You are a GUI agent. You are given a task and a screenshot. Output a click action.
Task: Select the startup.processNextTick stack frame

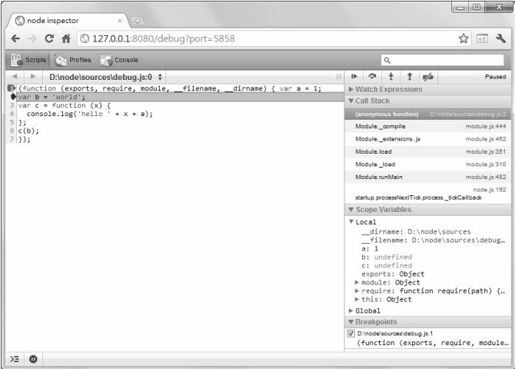tap(428, 194)
